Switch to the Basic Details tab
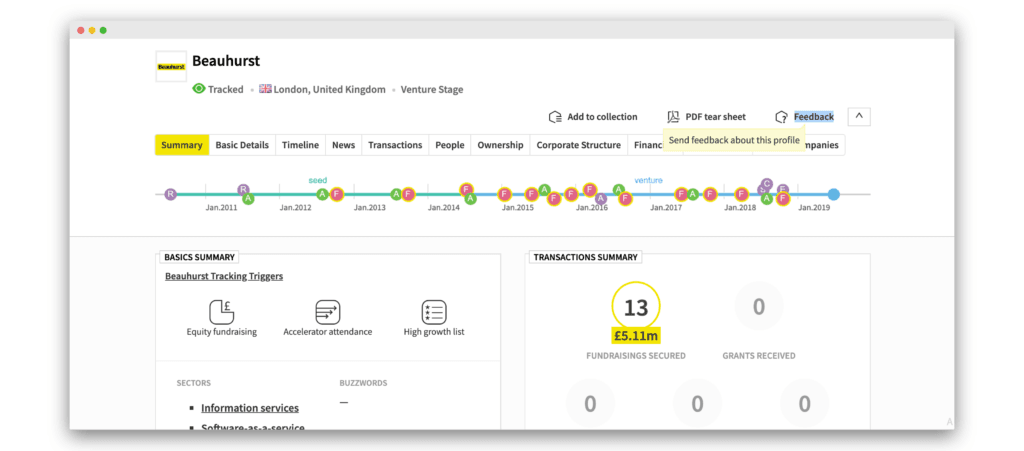The image size is (1024, 451). pyautogui.click(x=242, y=145)
